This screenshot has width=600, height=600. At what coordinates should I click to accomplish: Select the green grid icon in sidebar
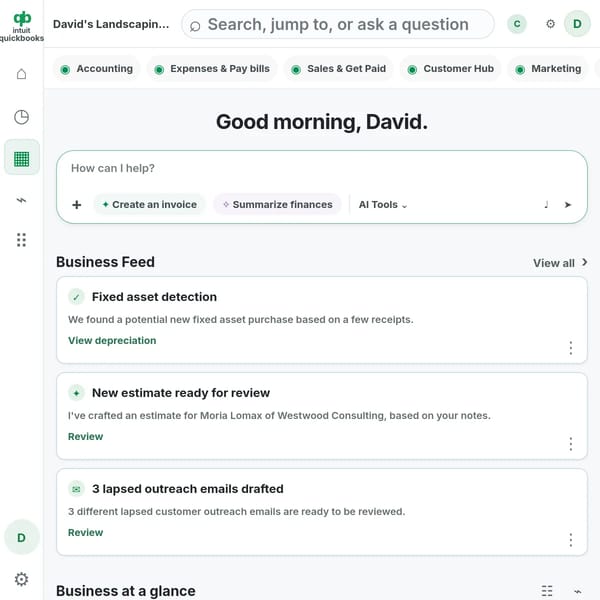point(21,159)
